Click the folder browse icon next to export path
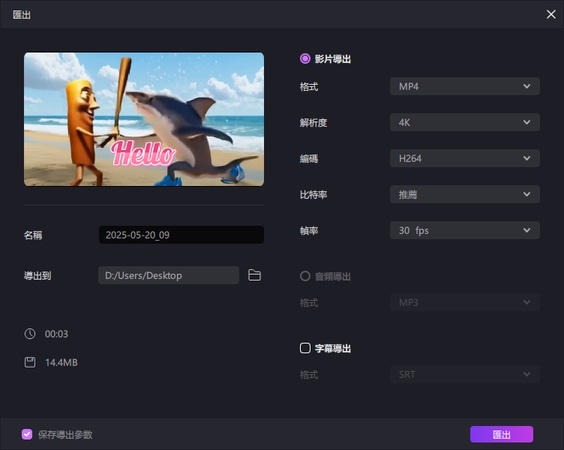Viewport: 564px width, 450px height. click(255, 275)
